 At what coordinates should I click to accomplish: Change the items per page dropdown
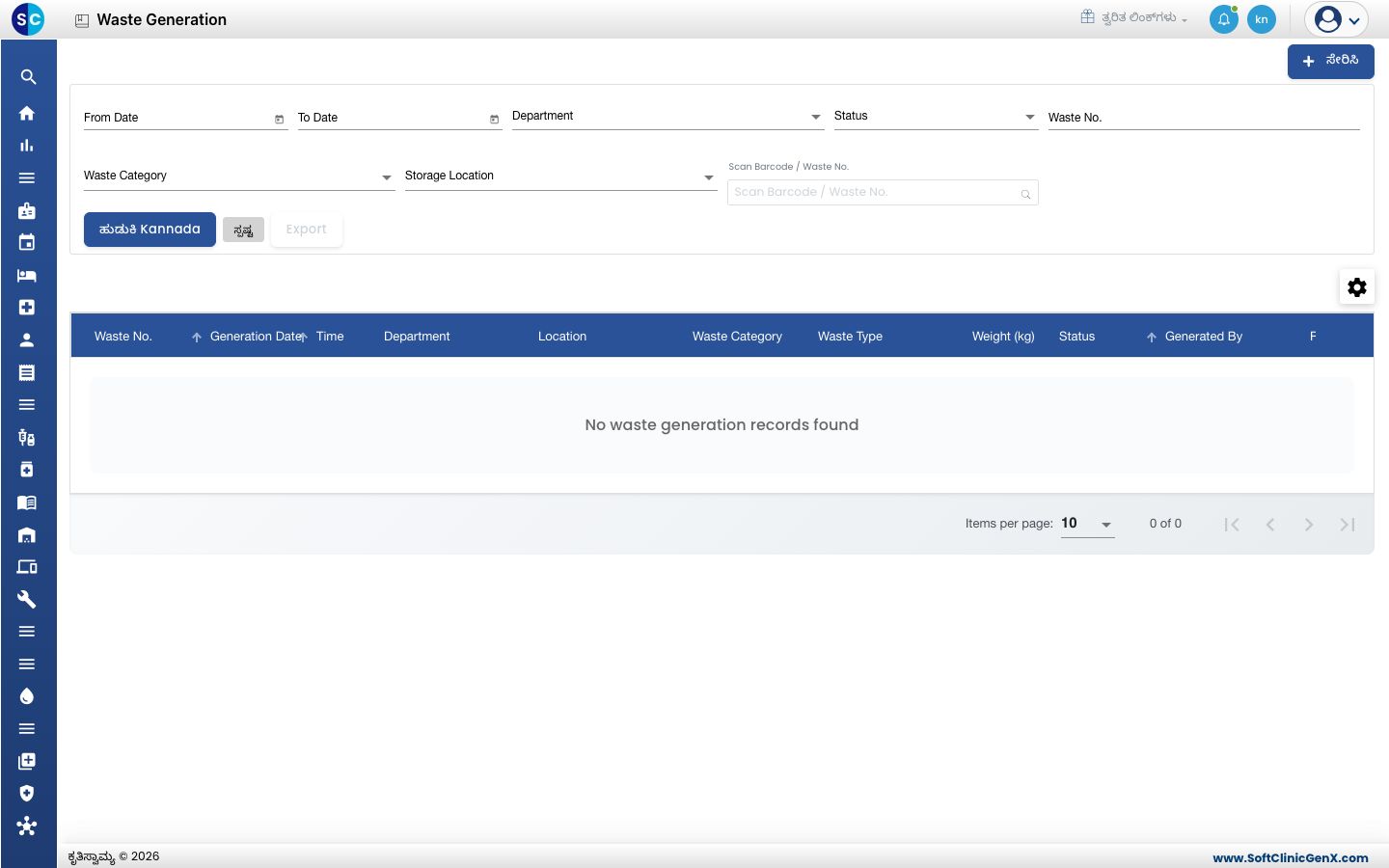1087,524
